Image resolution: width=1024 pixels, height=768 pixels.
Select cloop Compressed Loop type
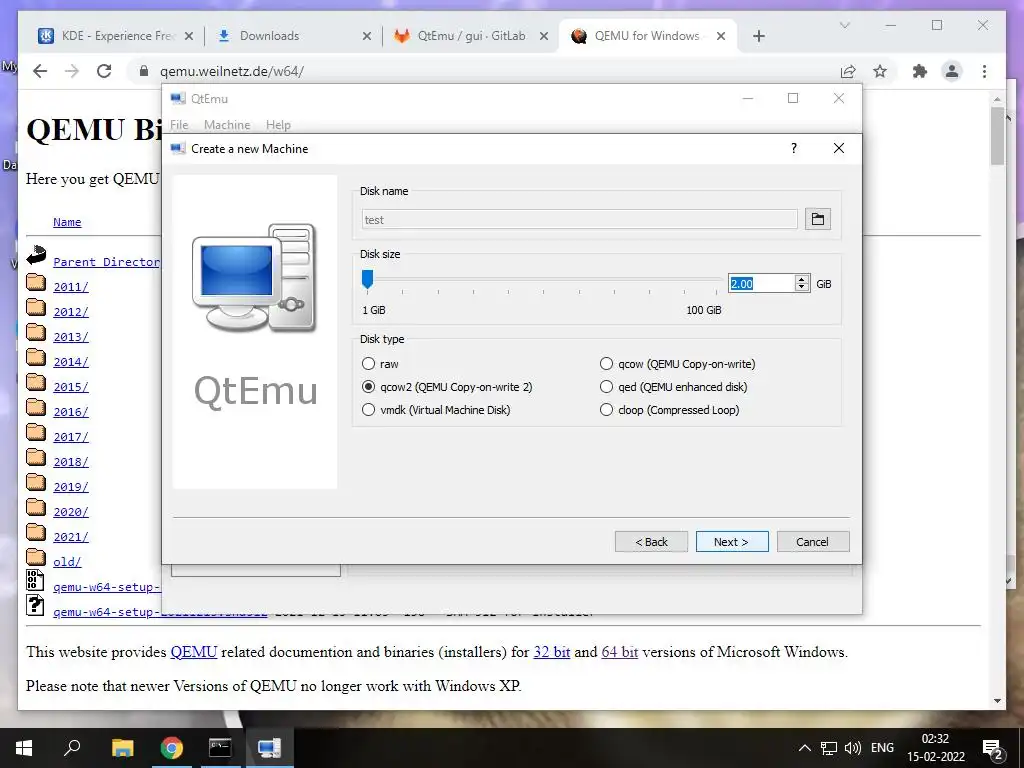pos(607,409)
